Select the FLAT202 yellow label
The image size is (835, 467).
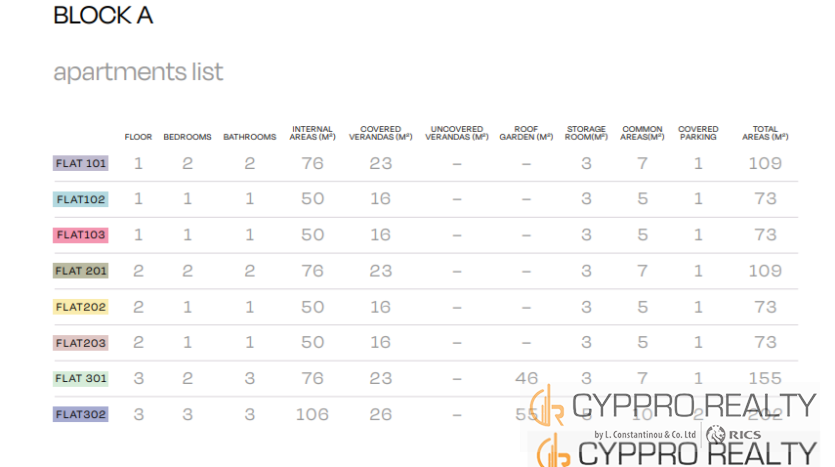[81, 307]
